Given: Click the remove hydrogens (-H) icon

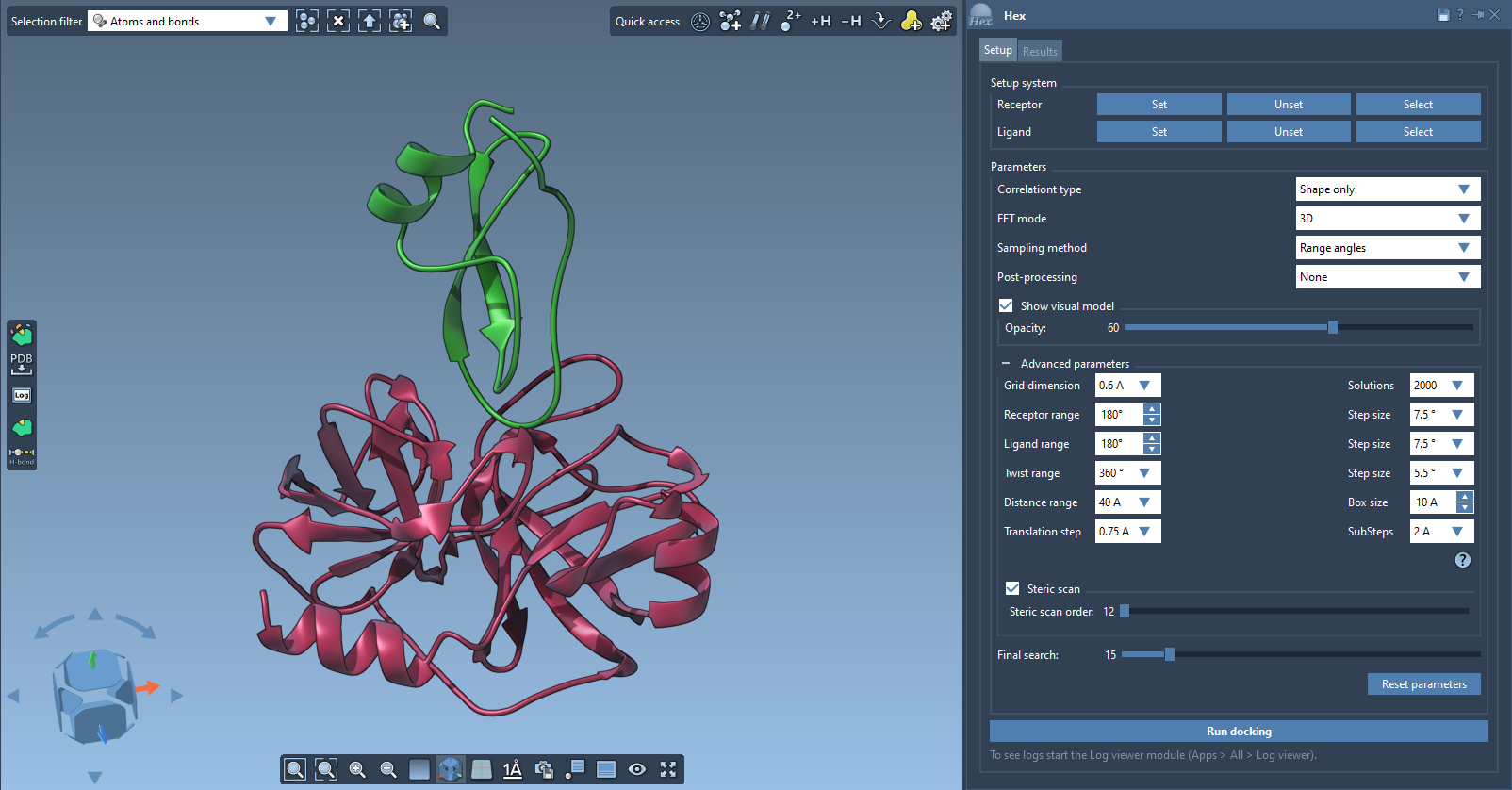Looking at the screenshot, I should pyautogui.click(x=851, y=21).
